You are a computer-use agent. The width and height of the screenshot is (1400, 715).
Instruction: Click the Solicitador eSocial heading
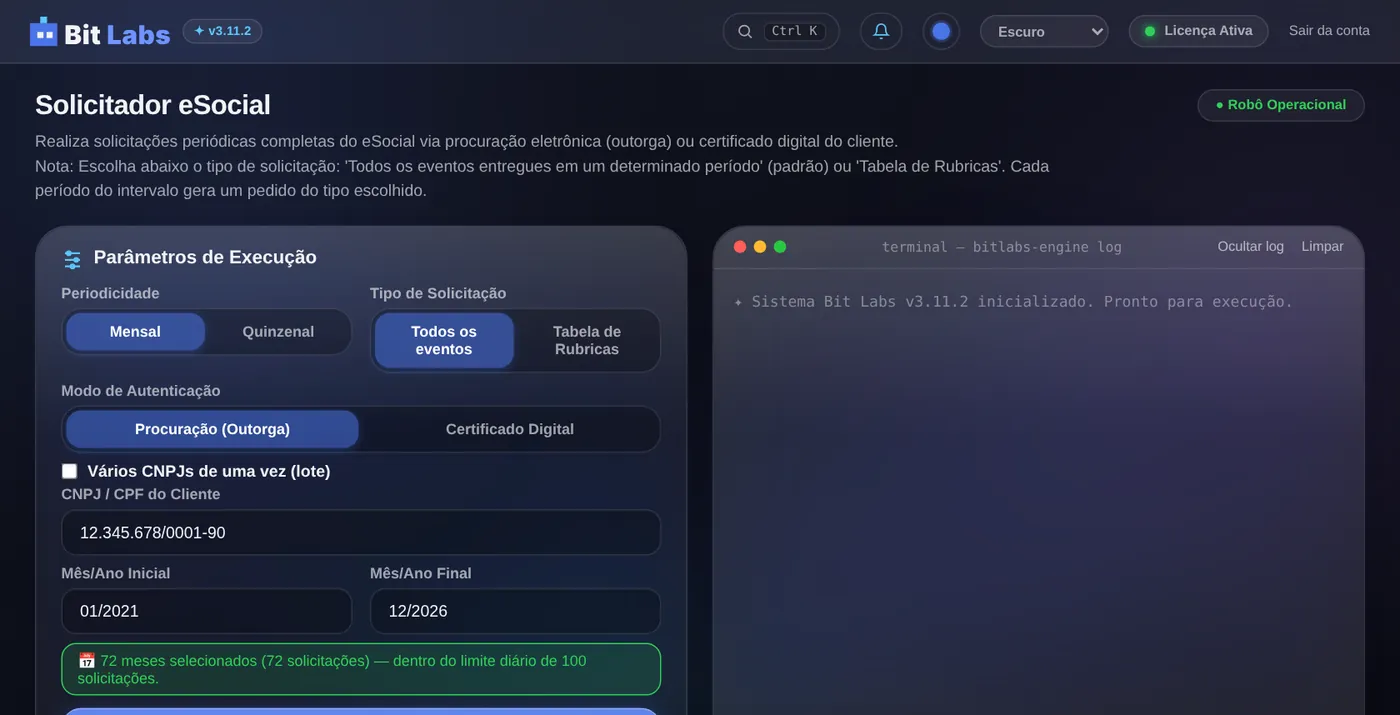[x=153, y=105]
